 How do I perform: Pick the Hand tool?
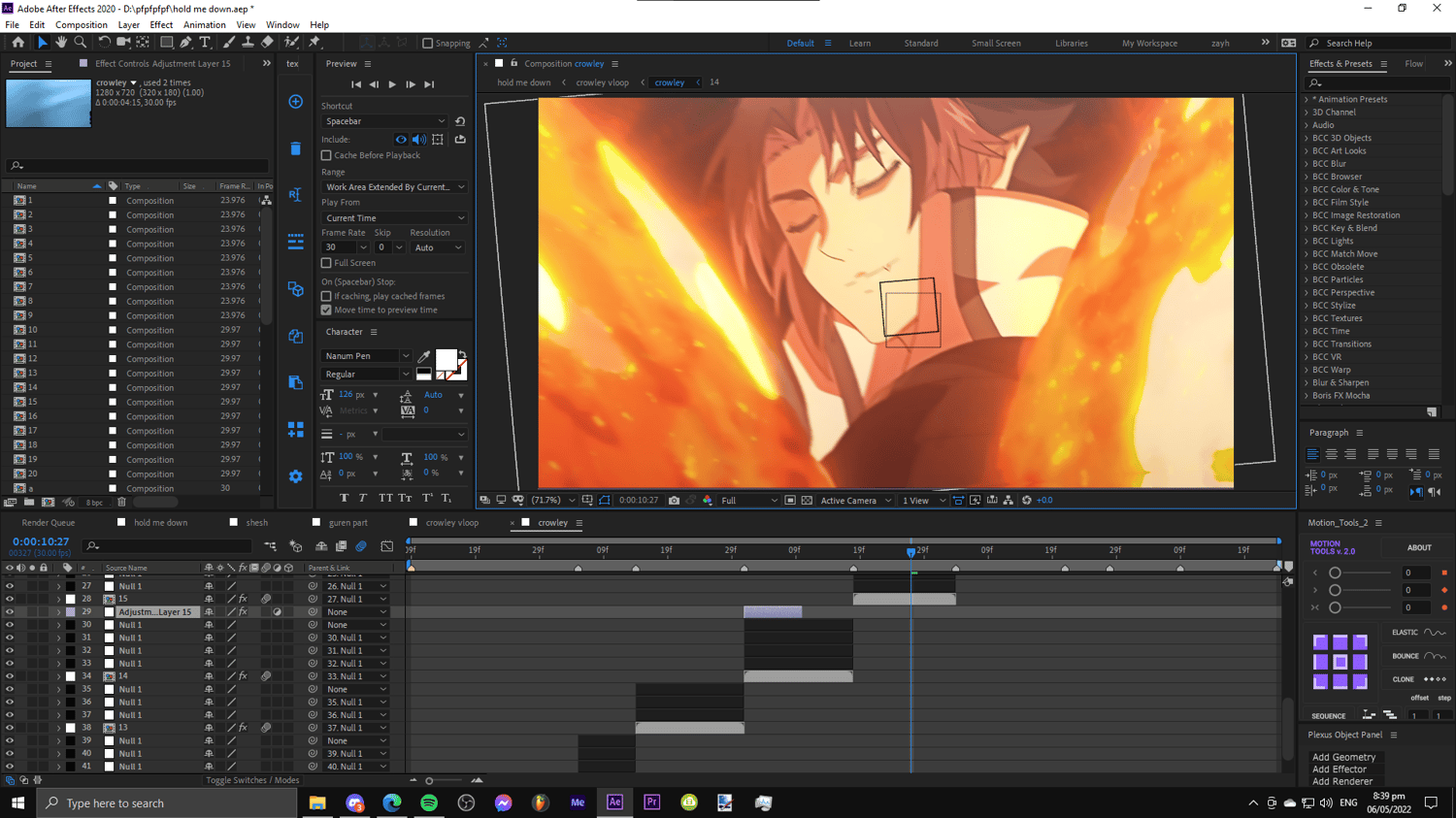[61, 43]
